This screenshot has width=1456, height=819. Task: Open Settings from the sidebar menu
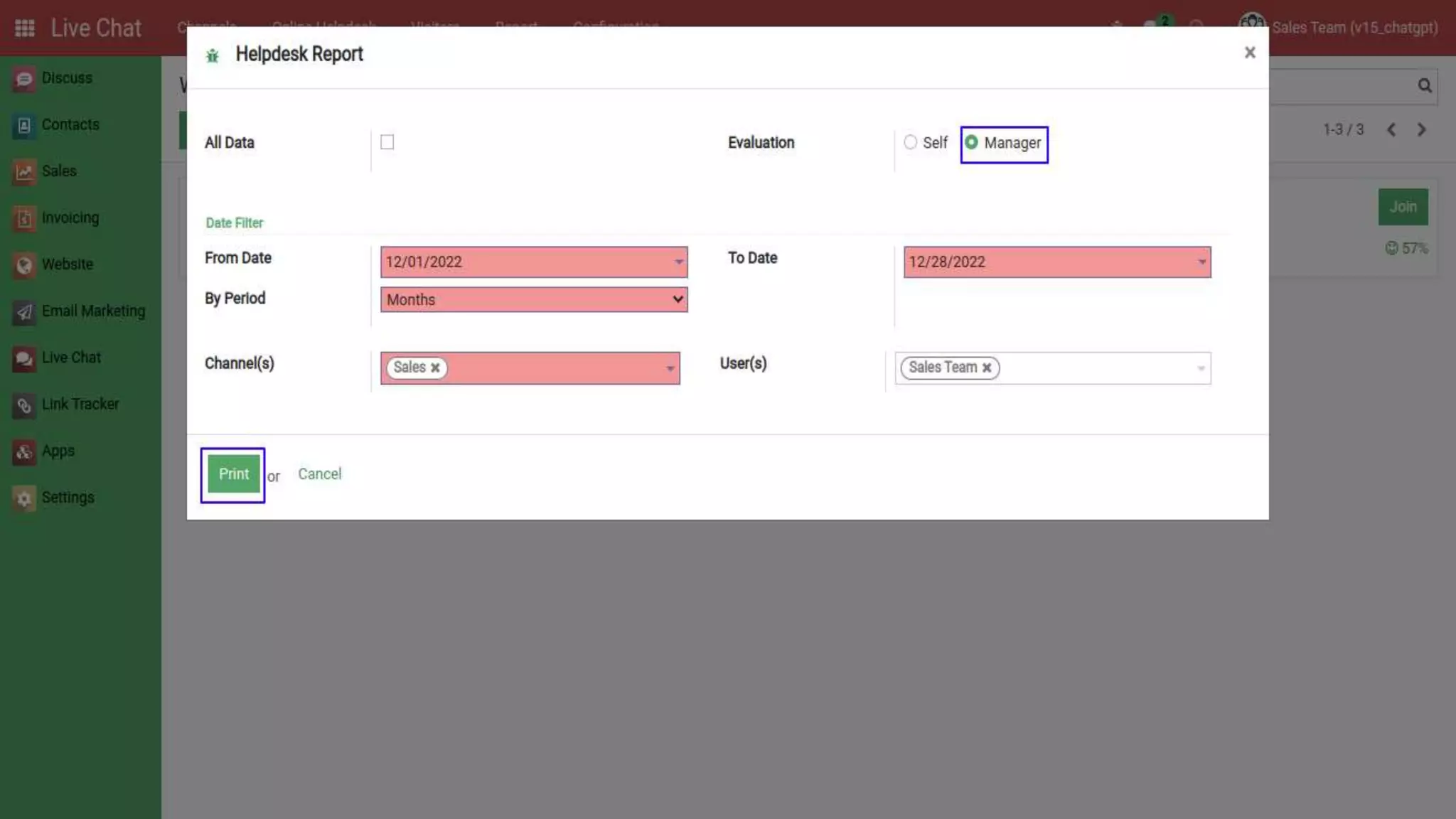pyautogui.click(x=68, y=498)
